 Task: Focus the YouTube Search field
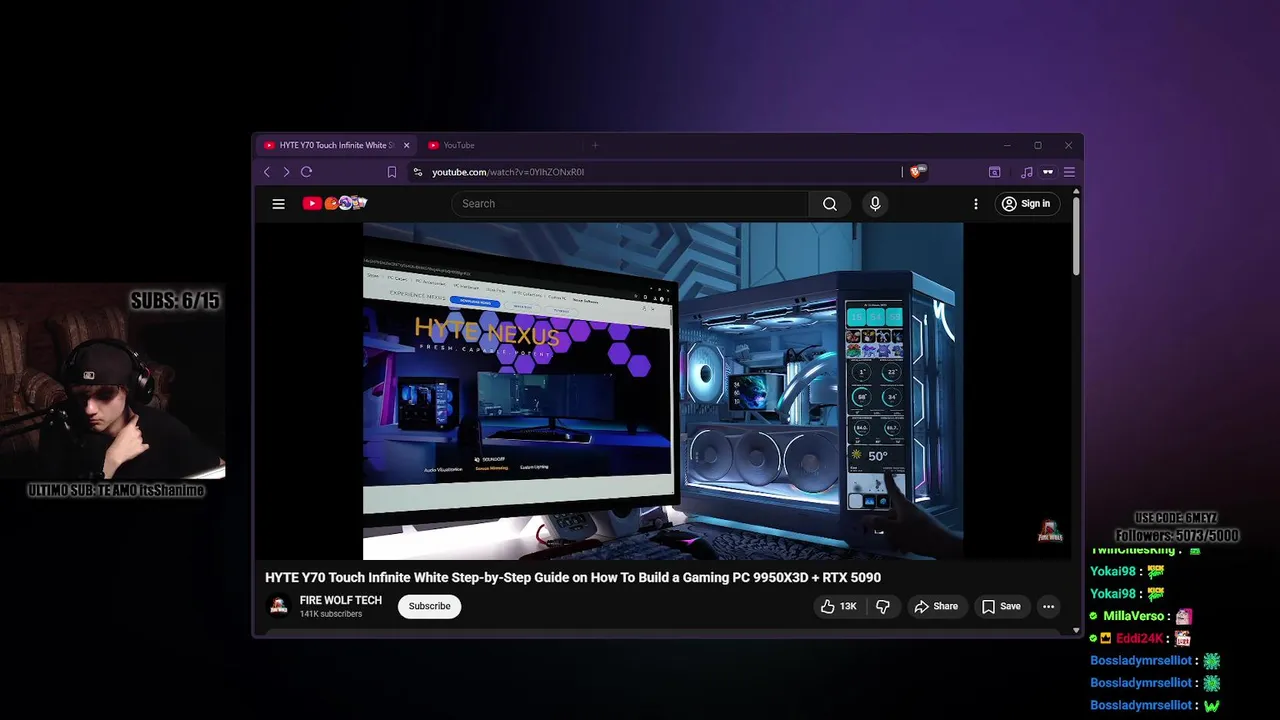click(x=630, y=204)
